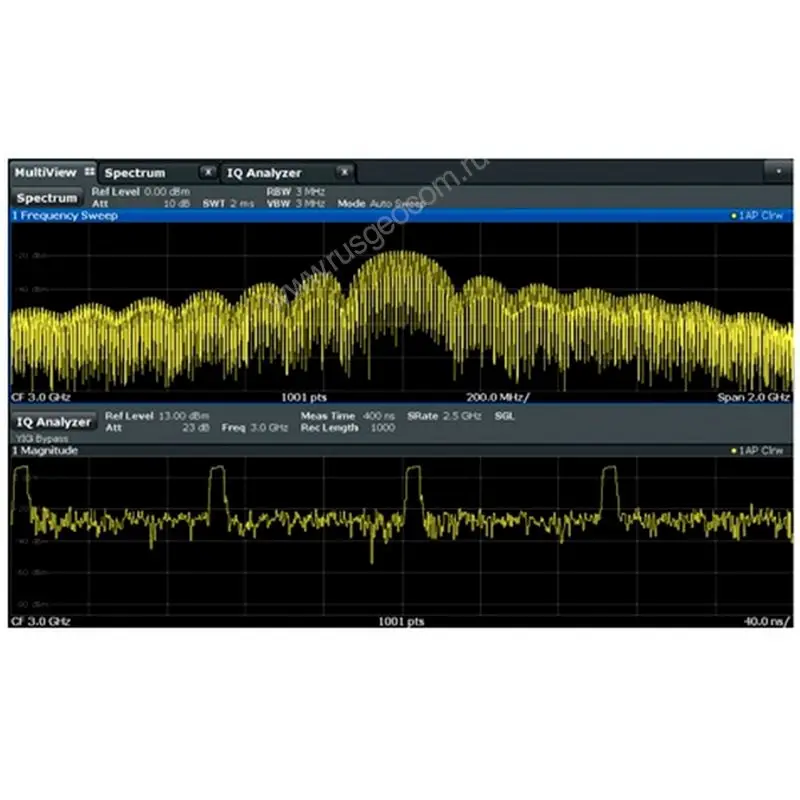Close the IQ Analyzer tab
Image resolution: width=800 pixels, height=800 pixels.
[343, 172]
